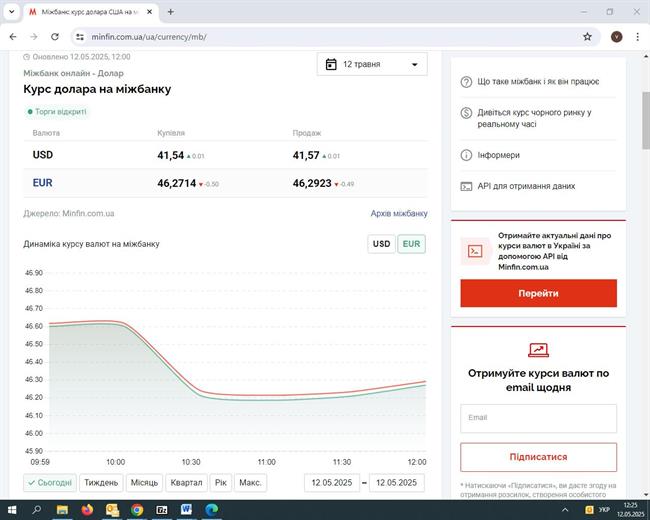This screenshot has width=650, height=520.
Task: Click the calendar icon in date picker
Action: coord(331,64)
